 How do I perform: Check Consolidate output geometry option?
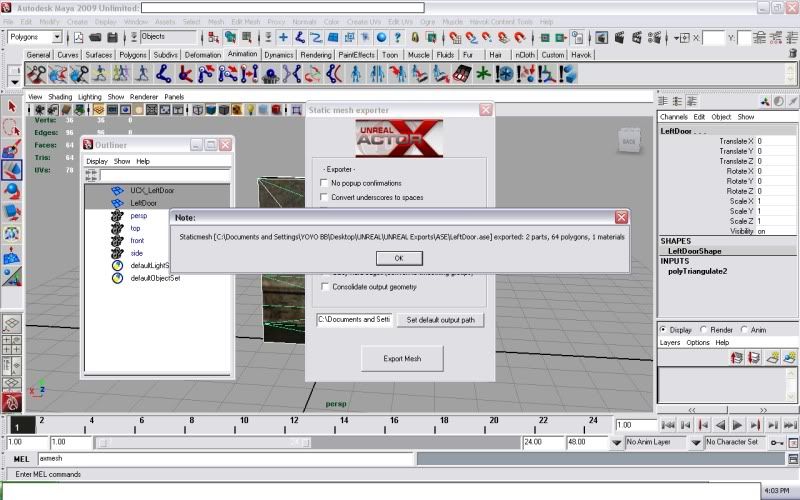pos(324,287)
